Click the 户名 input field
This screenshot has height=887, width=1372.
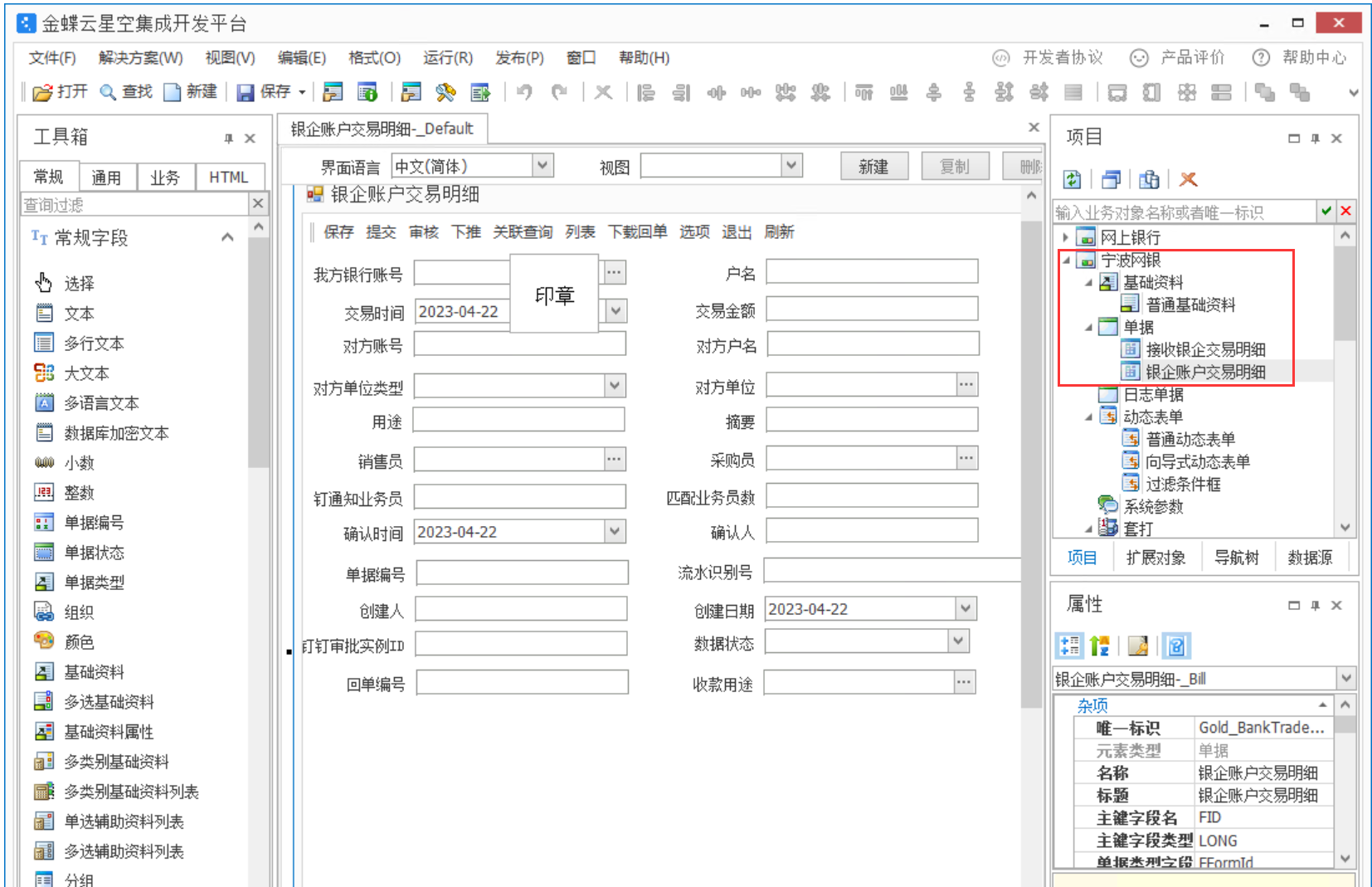[872, 272]
